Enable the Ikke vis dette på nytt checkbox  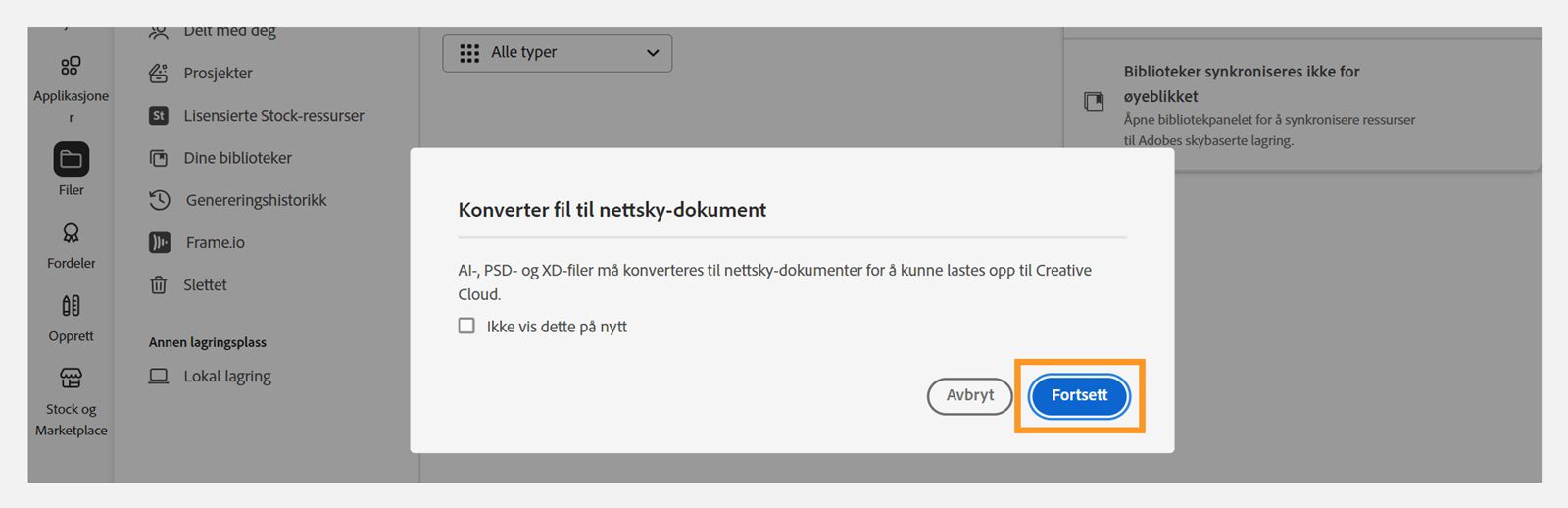tap(466, 326)
